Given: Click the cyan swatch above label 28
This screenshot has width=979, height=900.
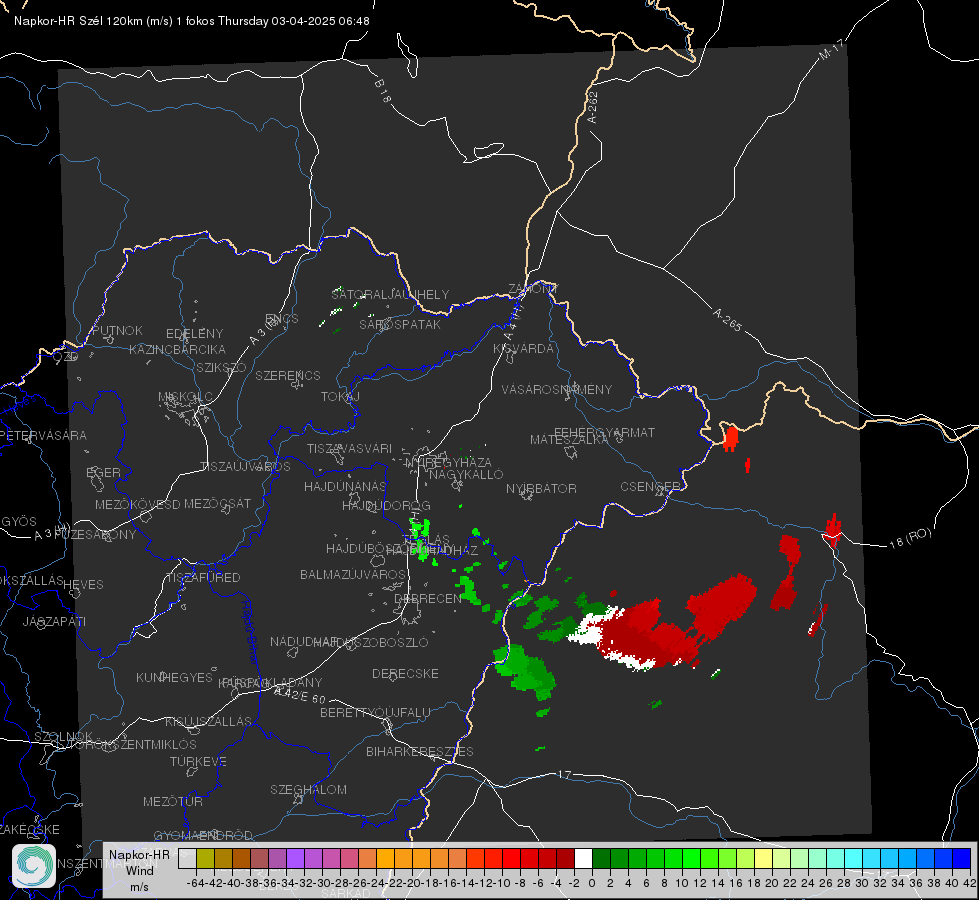Looking at the screenshot, I should [854, 858].
